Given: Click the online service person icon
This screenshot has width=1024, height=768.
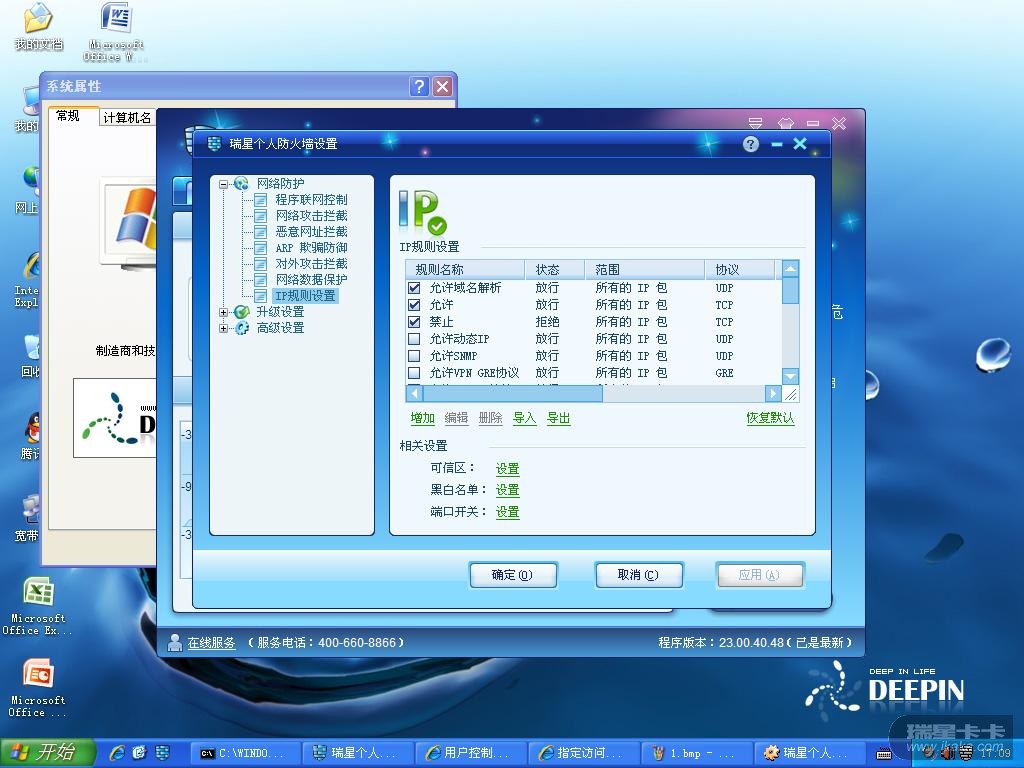Looking at the screenshot, I should click(x=174, y=643).
